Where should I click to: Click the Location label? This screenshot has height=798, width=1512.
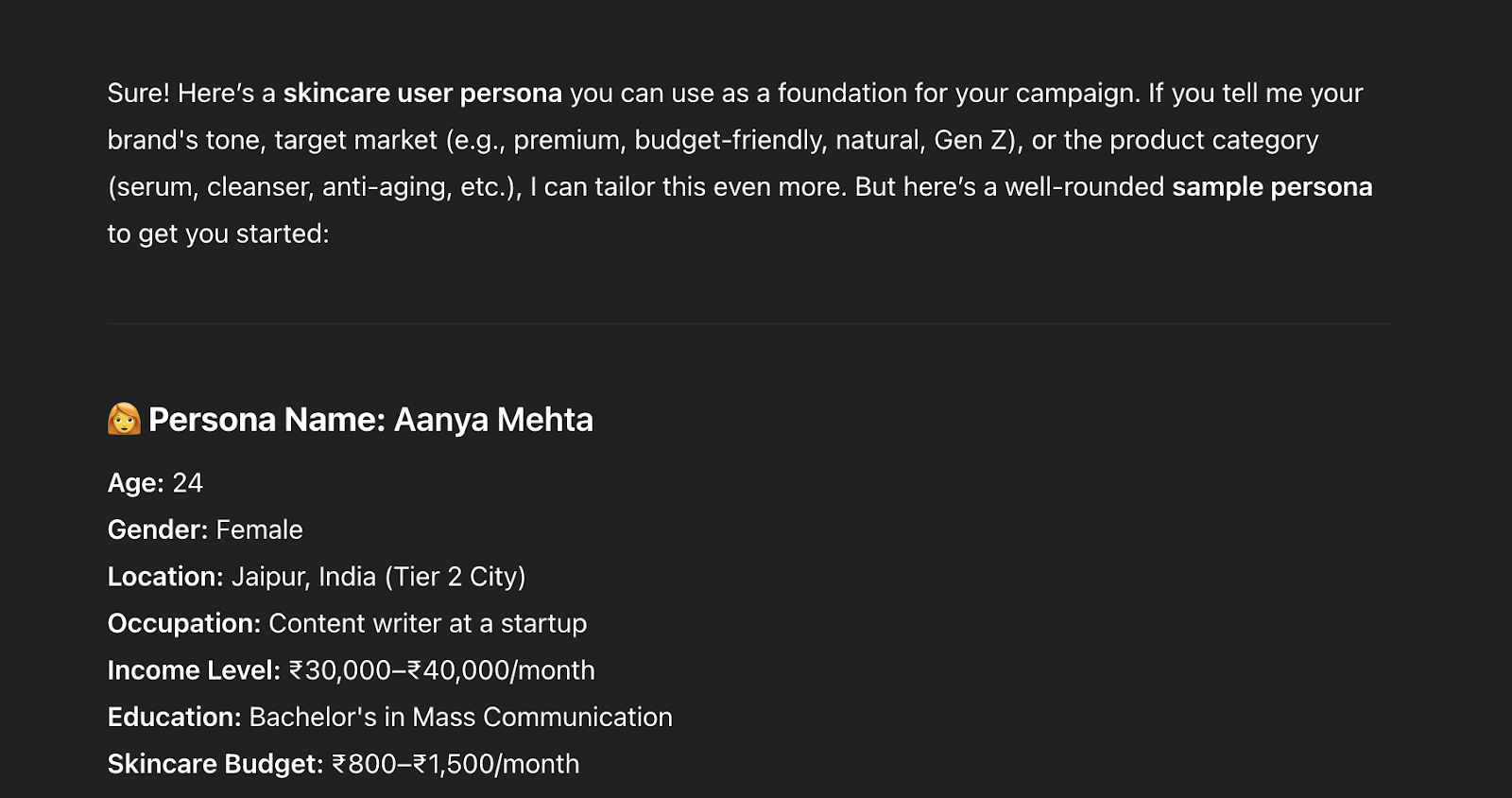[x=165, y=577]
